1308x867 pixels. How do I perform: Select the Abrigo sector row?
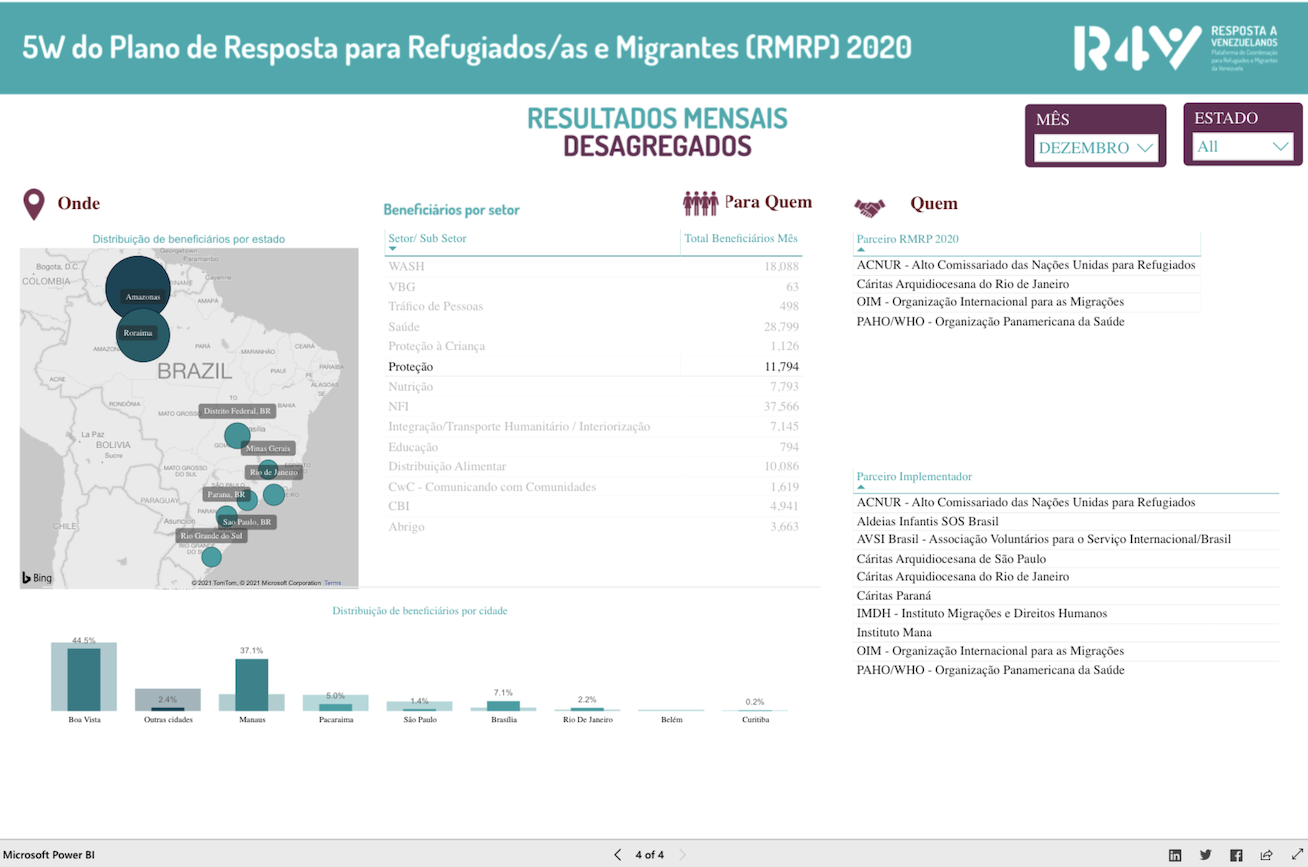coord(593,527)
